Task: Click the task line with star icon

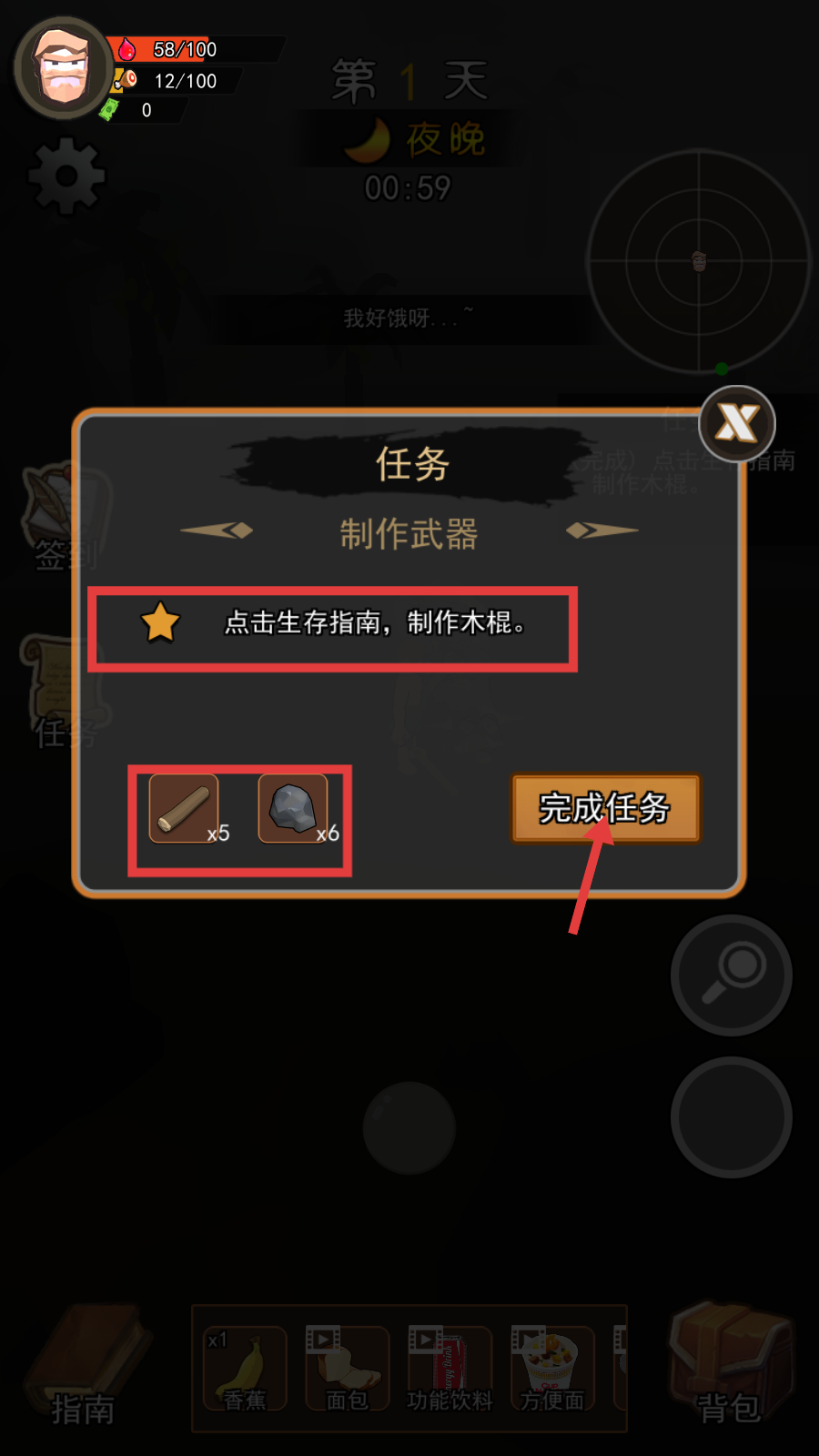Action: pos(333,629)
